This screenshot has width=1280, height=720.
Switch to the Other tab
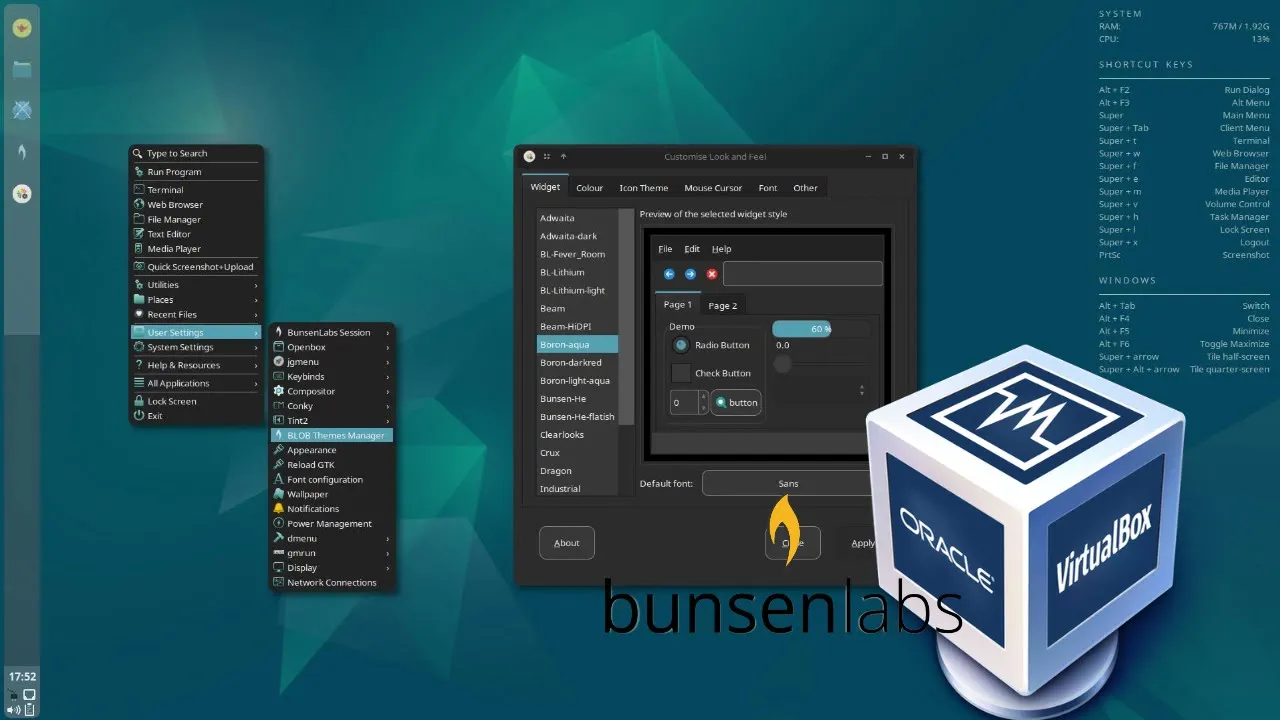click(x=805, y=188)
